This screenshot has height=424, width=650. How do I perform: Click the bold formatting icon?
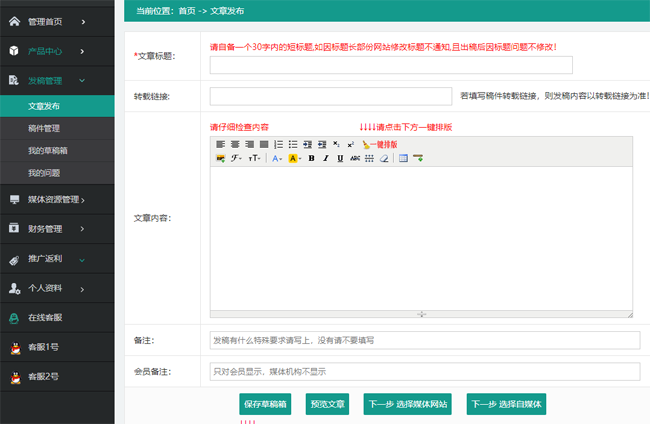[x=312, y=158]
